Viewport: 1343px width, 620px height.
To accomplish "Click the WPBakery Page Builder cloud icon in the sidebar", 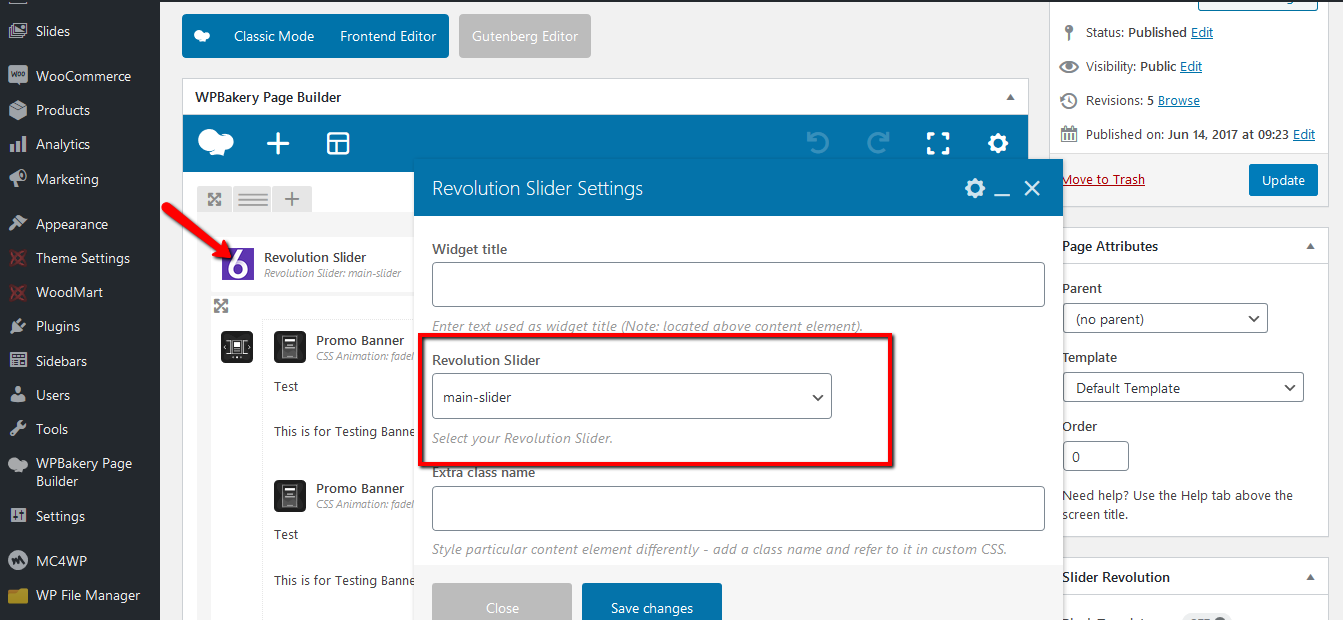I will click(x=17, y=464).
